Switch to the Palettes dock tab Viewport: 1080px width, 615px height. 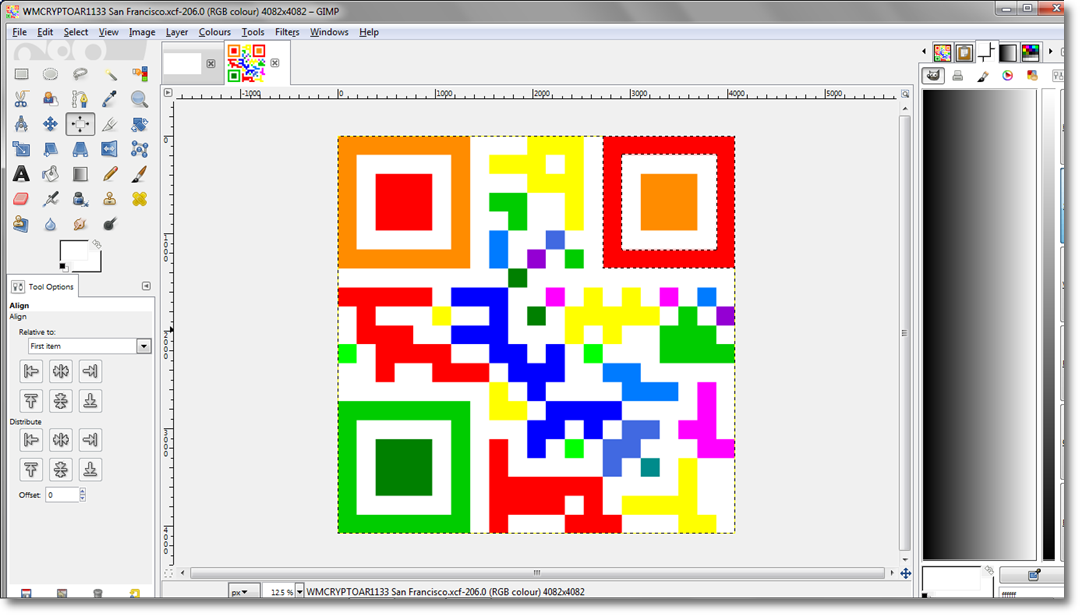1030,52
